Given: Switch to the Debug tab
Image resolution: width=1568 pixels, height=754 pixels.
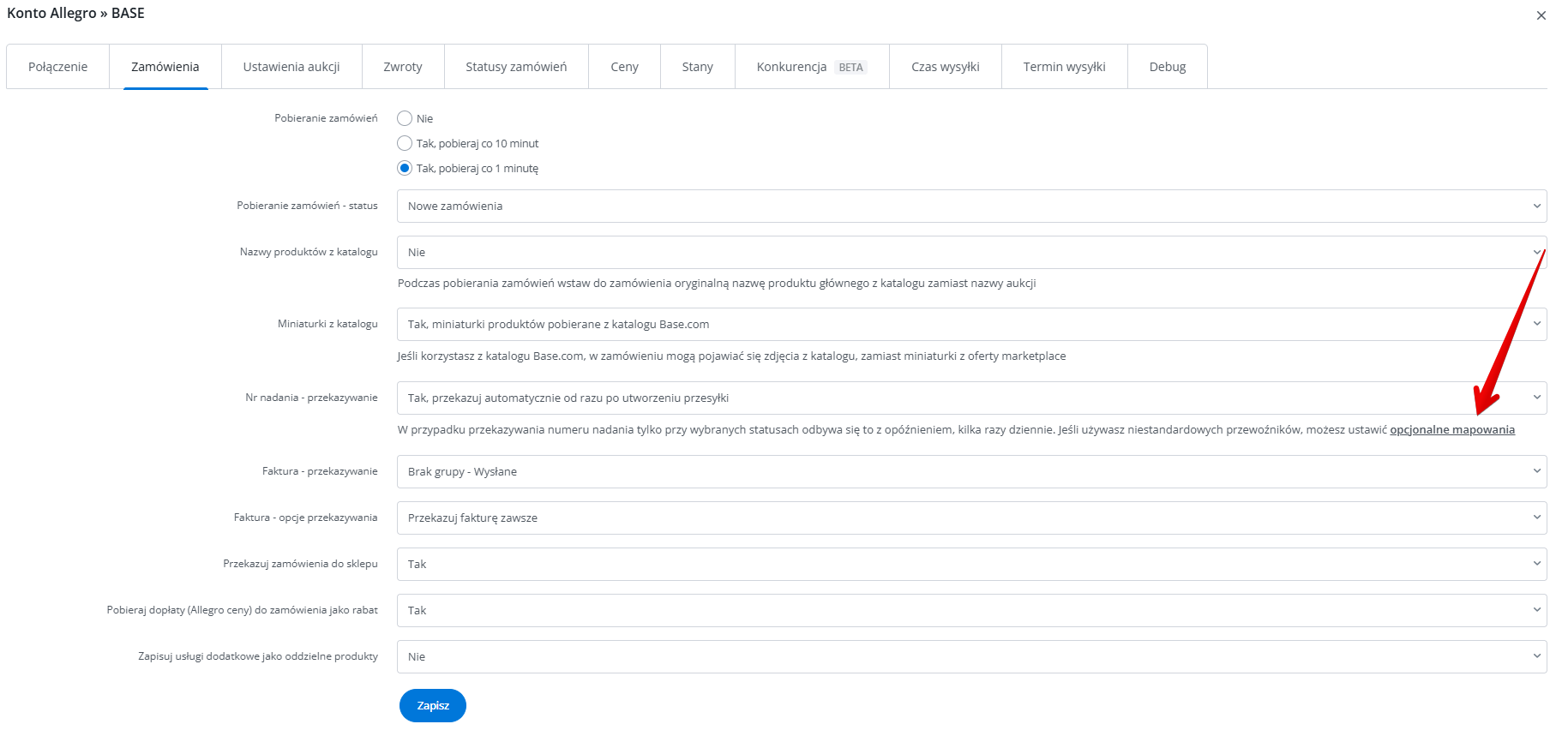Looking at the screenshot, I should [1167, 67].
